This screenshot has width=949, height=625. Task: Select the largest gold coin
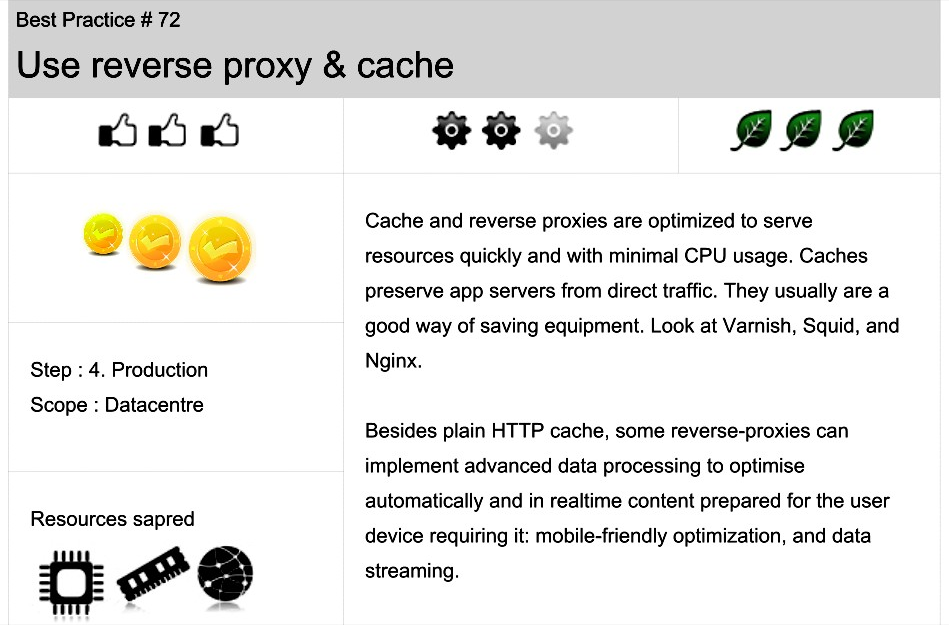click(x=220, y=249)
